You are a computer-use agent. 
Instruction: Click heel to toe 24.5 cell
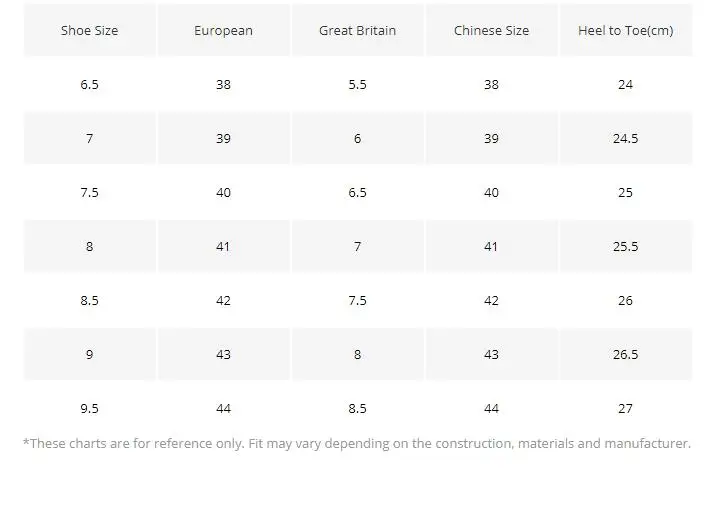[x=625, y=139]
